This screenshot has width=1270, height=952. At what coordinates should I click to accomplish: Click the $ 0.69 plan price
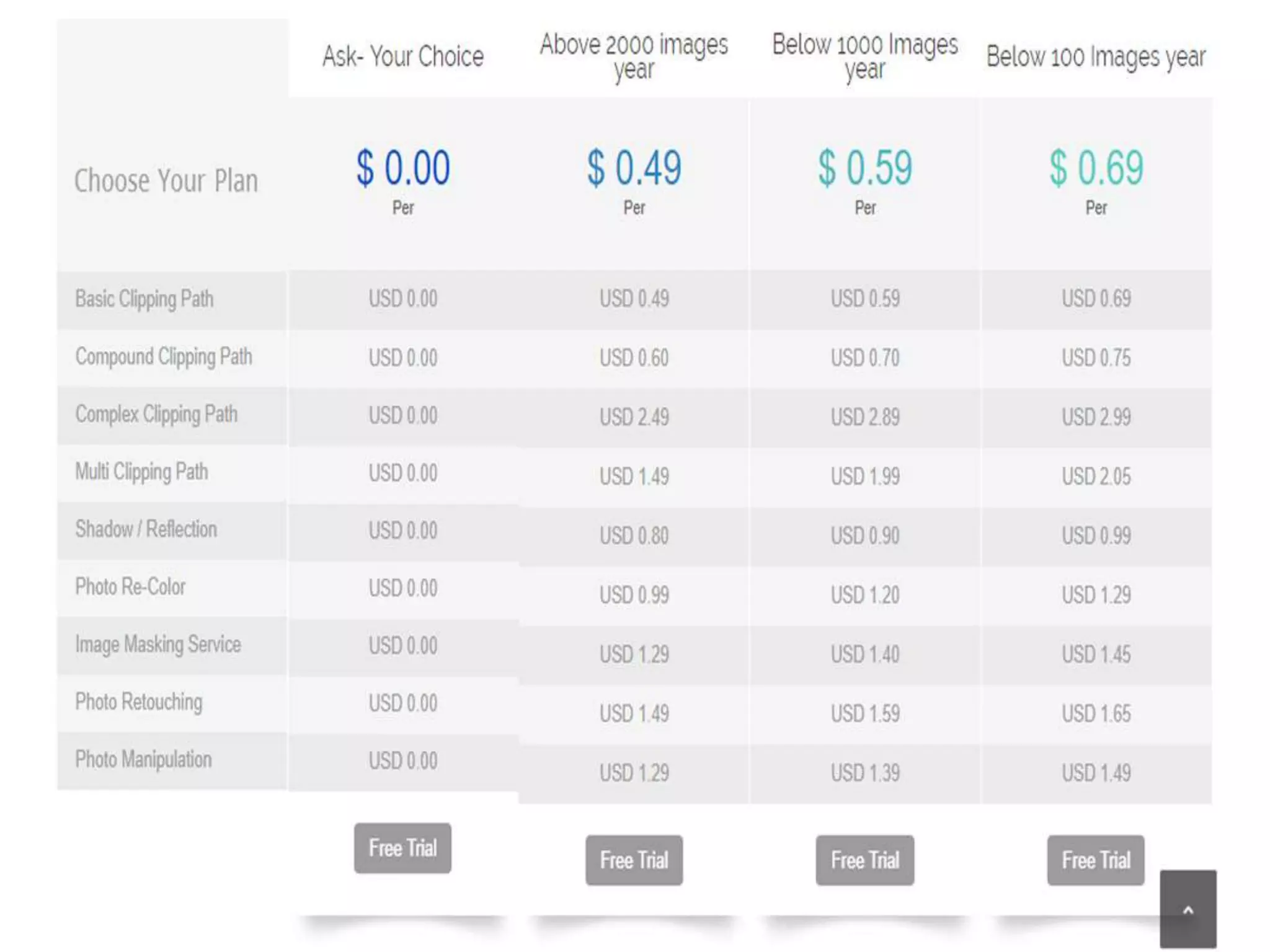1096,168
